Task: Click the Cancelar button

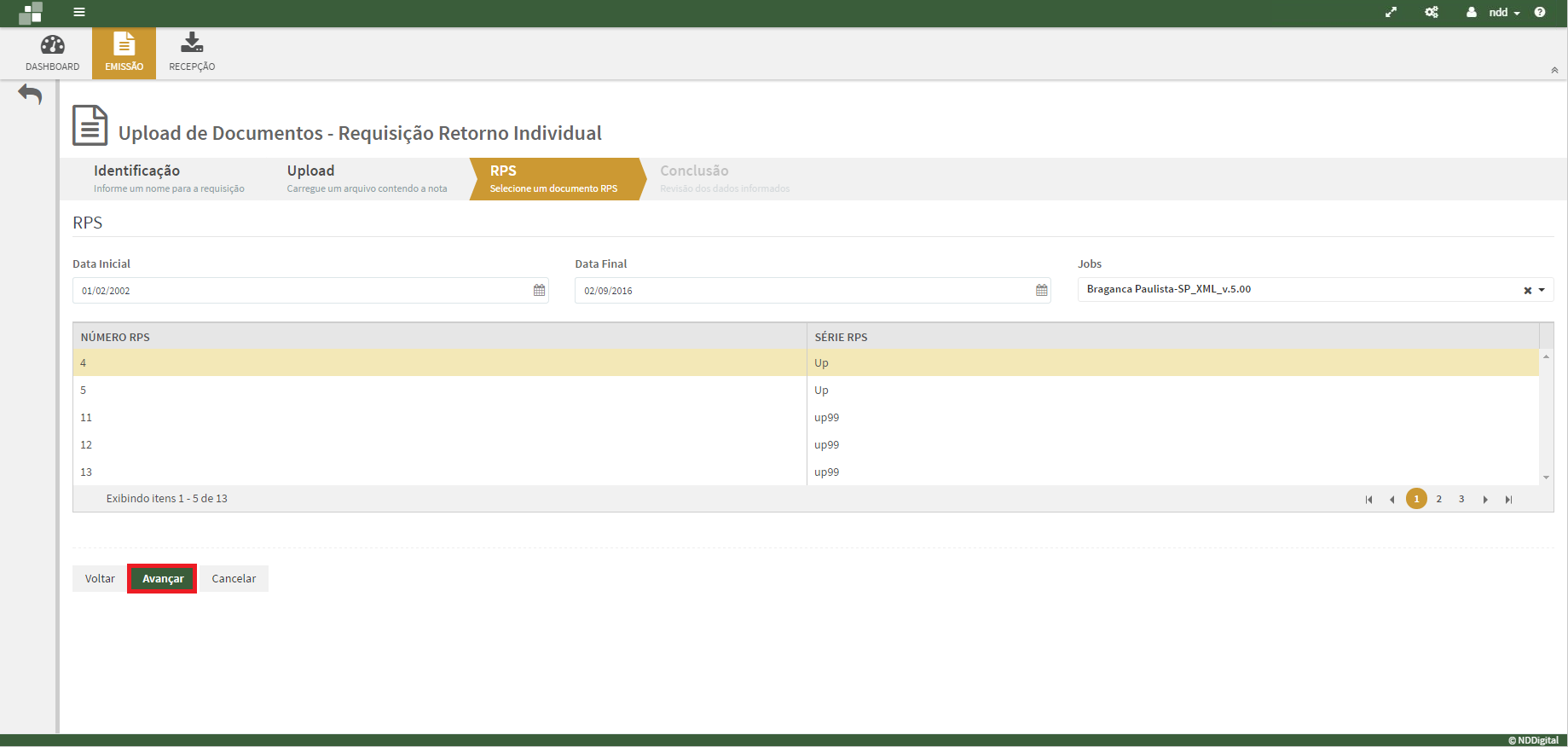Action: pos(234,578)
